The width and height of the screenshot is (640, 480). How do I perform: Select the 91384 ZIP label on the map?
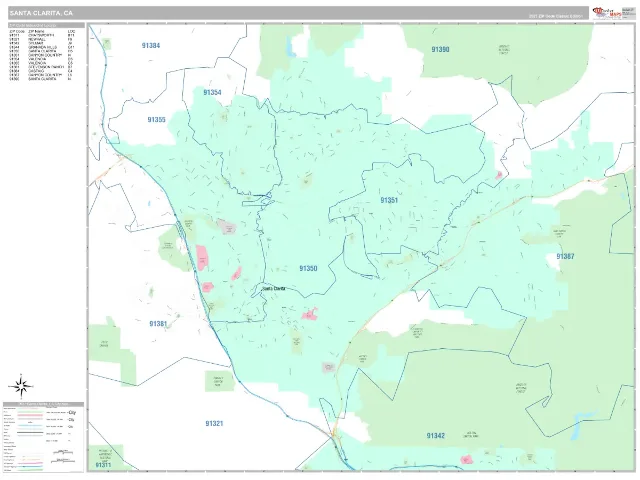coord(151,45)
